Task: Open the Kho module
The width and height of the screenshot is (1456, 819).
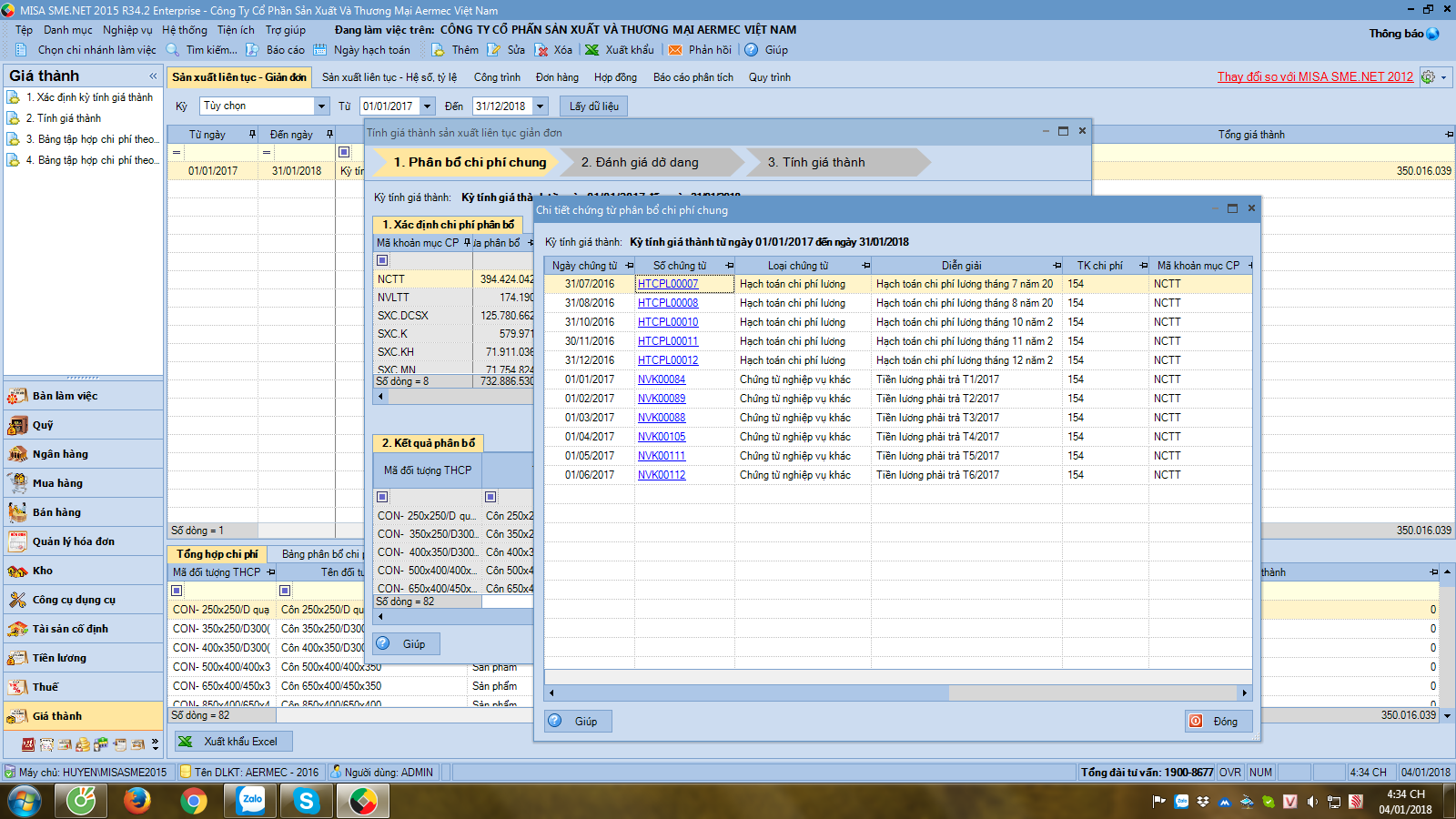Action: pyautogui.click(x=83, y=571)
